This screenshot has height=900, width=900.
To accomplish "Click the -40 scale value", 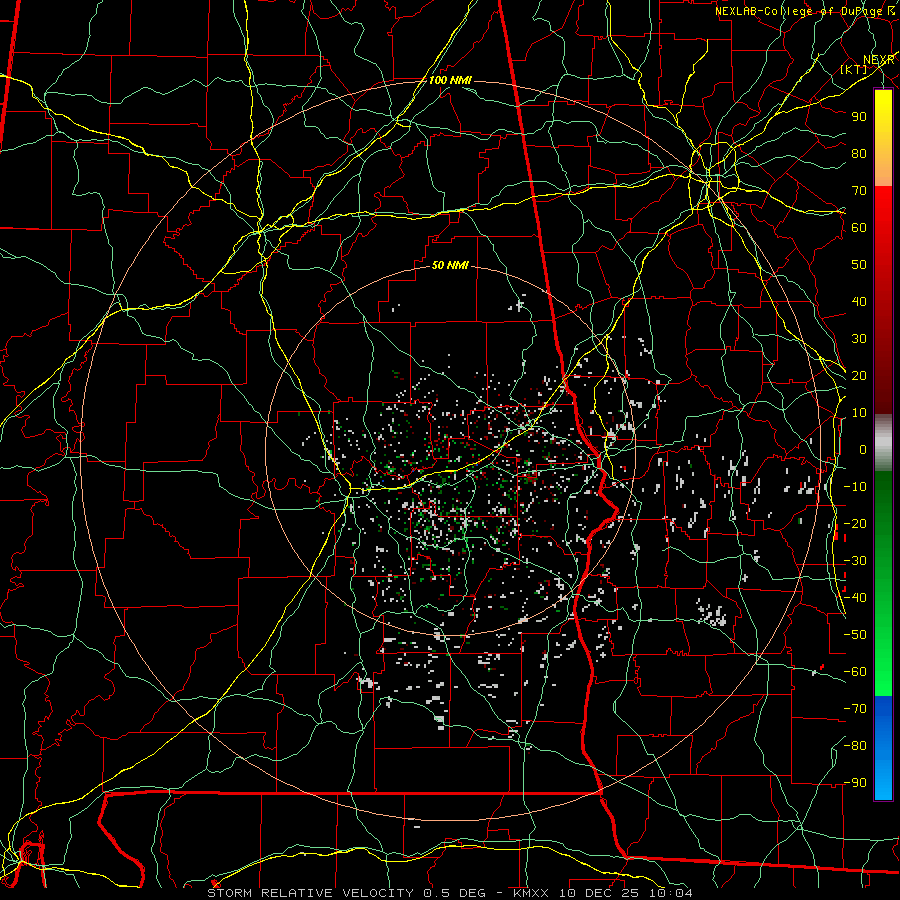I will click(x=855, y=598).
